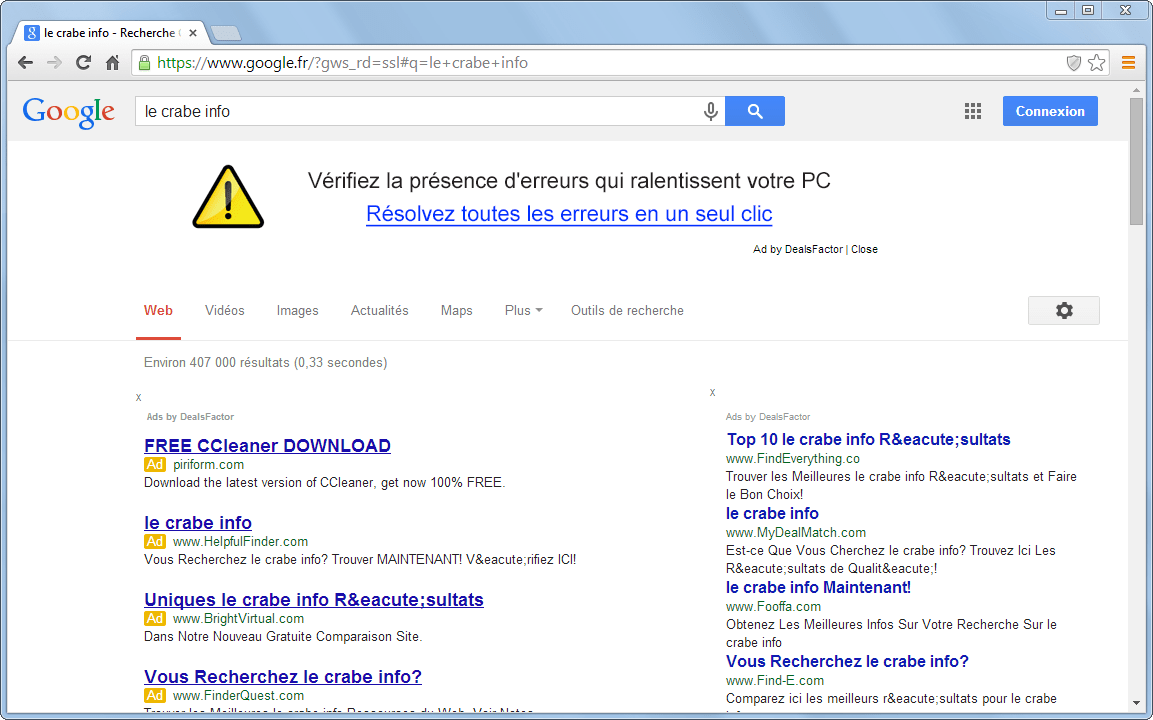The image size is (1153, 720).
Task: Dismiss the right DealsFactor ads with its x
Action: (x=713, y=393)
